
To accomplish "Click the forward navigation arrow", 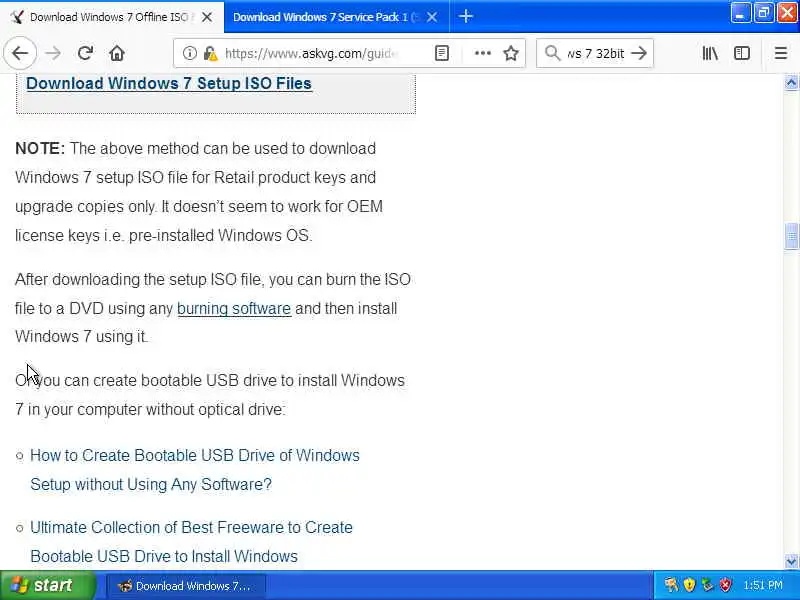I will click(53, 53).
